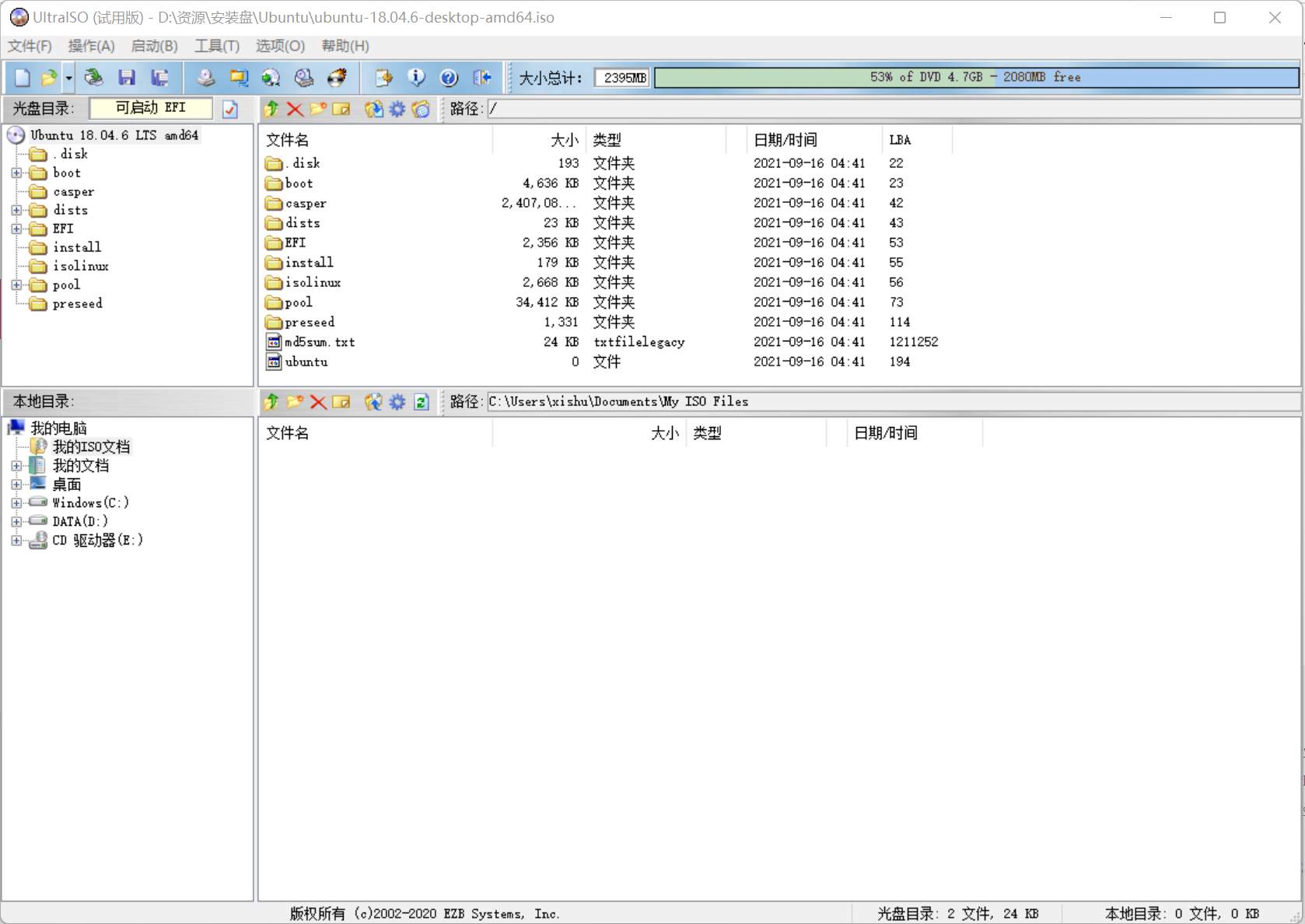Save the ISO with the floppy disk icon
The image size is (1305, 924).
tap(127, 77)
